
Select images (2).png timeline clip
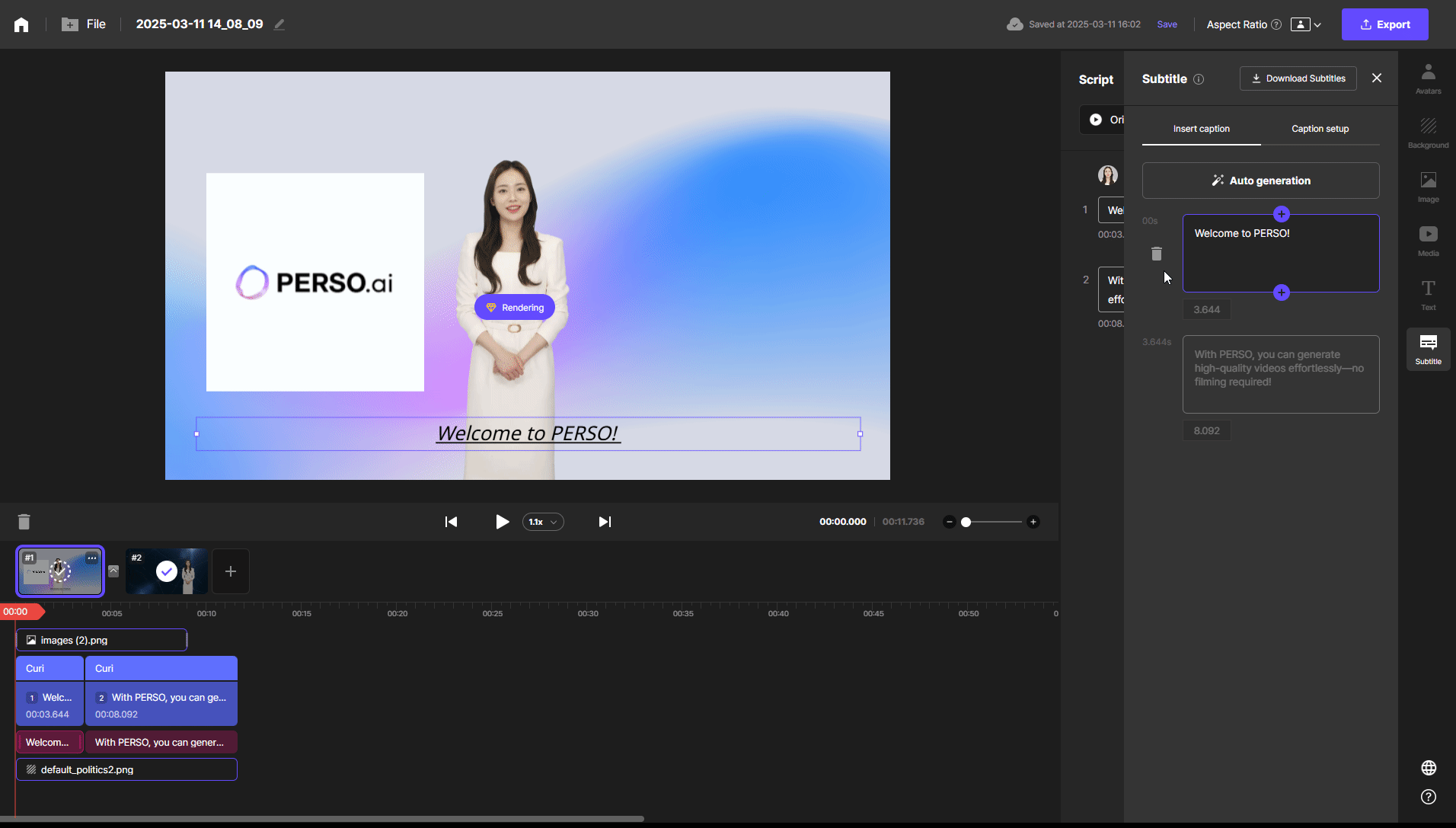101,640
